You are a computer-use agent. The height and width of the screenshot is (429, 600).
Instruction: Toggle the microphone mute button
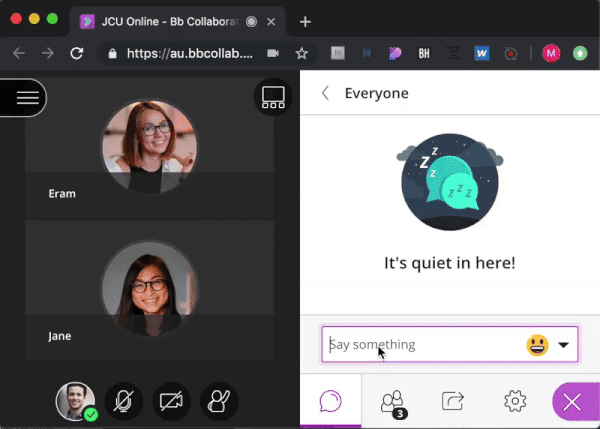click(122, 402)
